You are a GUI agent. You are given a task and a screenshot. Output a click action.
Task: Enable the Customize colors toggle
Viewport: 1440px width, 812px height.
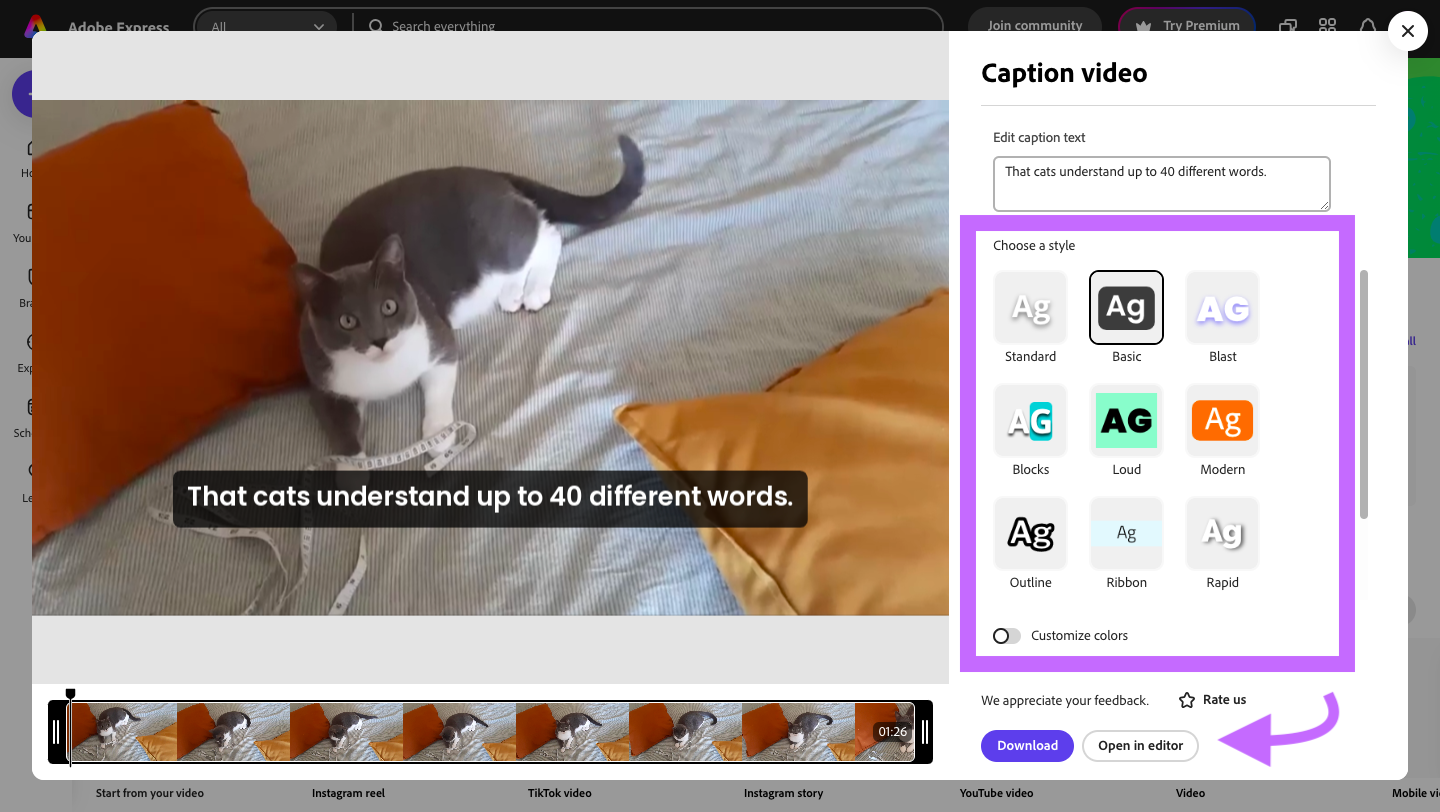pyautogui.click(x=1006, y=635)
